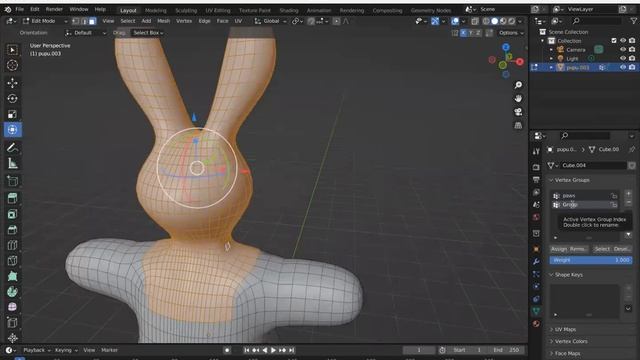Open the Tool properties tab
The image size is (640, 360).
[536, 151]
